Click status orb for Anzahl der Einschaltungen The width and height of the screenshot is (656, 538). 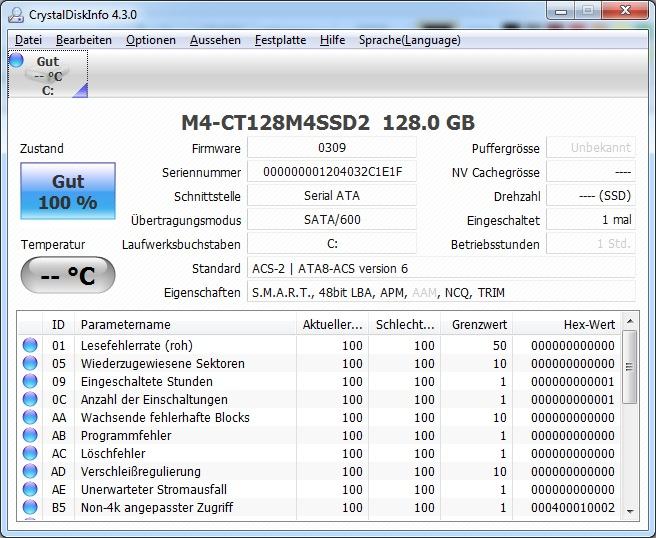click(x=30, y=399)
